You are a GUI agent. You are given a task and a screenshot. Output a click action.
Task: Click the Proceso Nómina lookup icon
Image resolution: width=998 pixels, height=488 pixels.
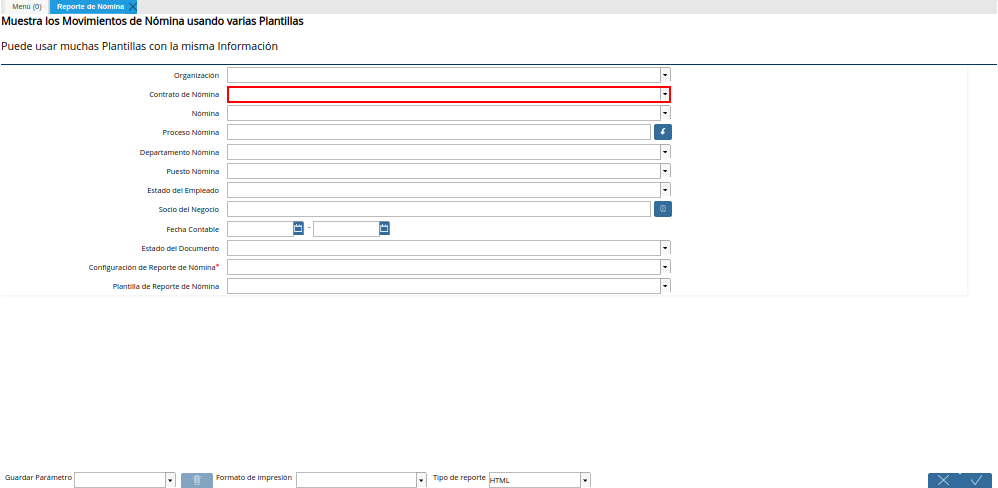[x=663, y=132]
